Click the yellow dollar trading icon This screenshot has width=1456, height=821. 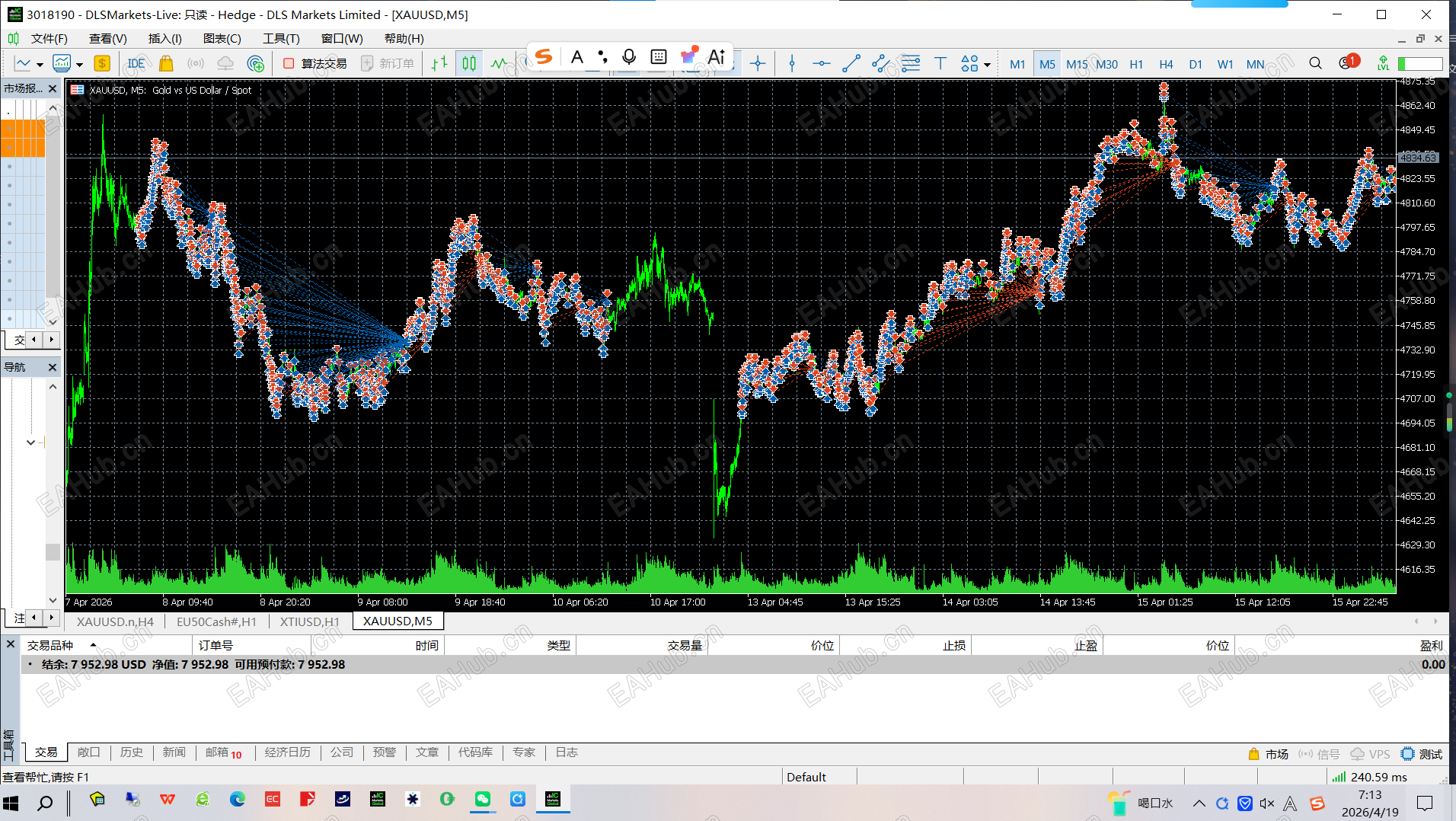[102, 64]
